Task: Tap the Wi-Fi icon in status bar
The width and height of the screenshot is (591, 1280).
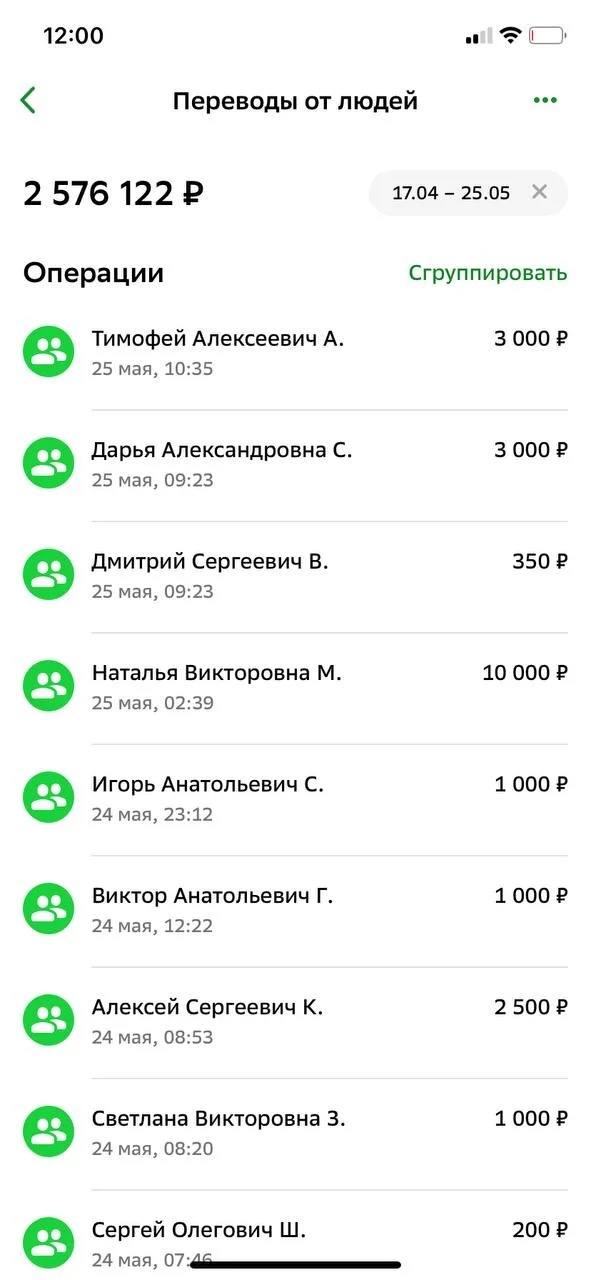Action: (x=512, y=33)
